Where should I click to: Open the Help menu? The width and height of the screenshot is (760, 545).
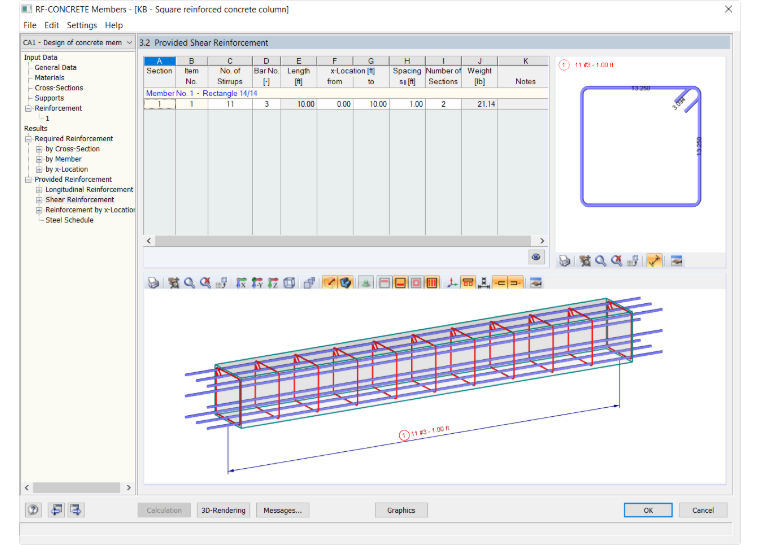click(114, 25)
